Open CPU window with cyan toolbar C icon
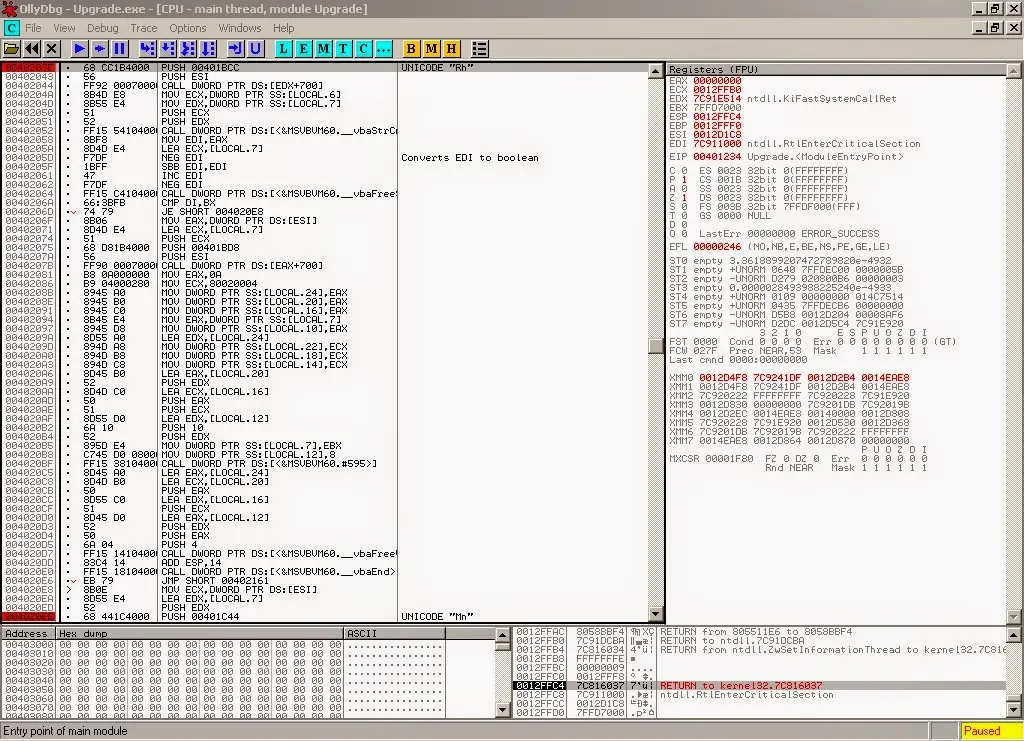 click(364, 49)
